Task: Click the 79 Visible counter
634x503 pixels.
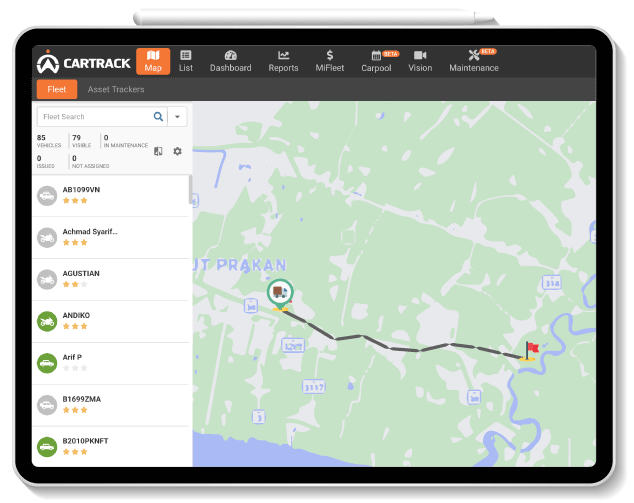Action: pos(81,141)
